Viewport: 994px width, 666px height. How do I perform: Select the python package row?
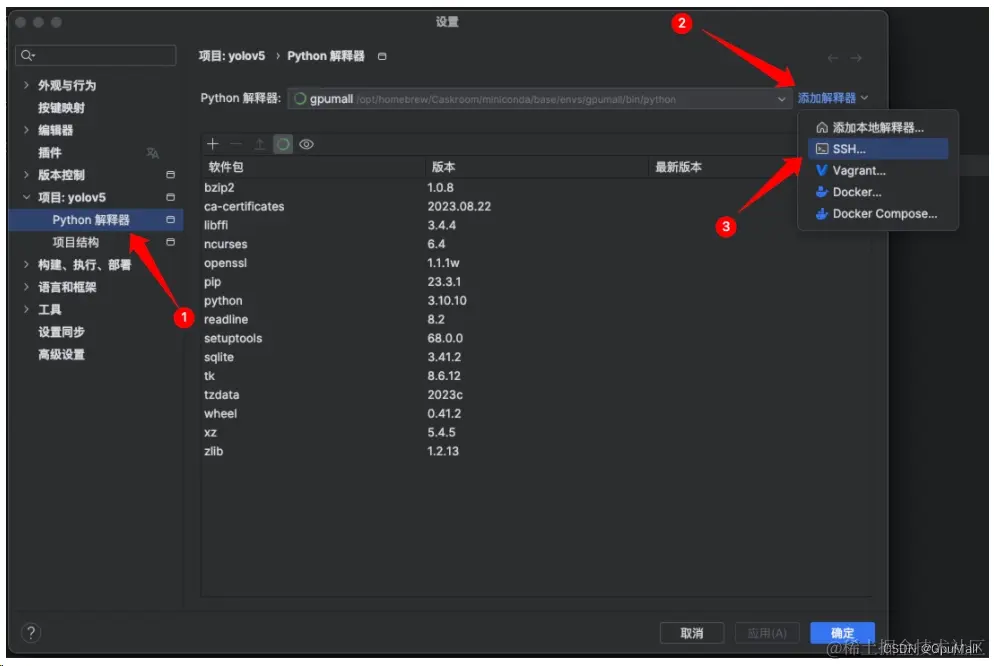tap(536, 300)
